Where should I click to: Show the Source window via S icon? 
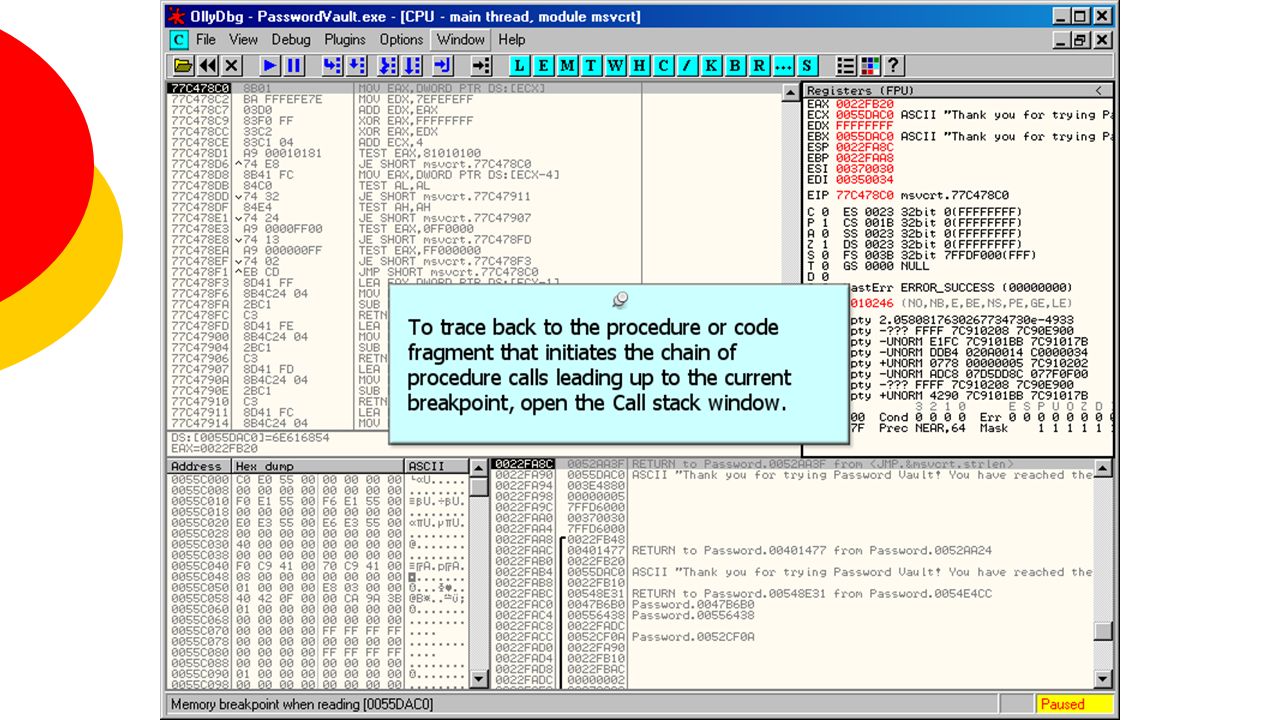808,66
